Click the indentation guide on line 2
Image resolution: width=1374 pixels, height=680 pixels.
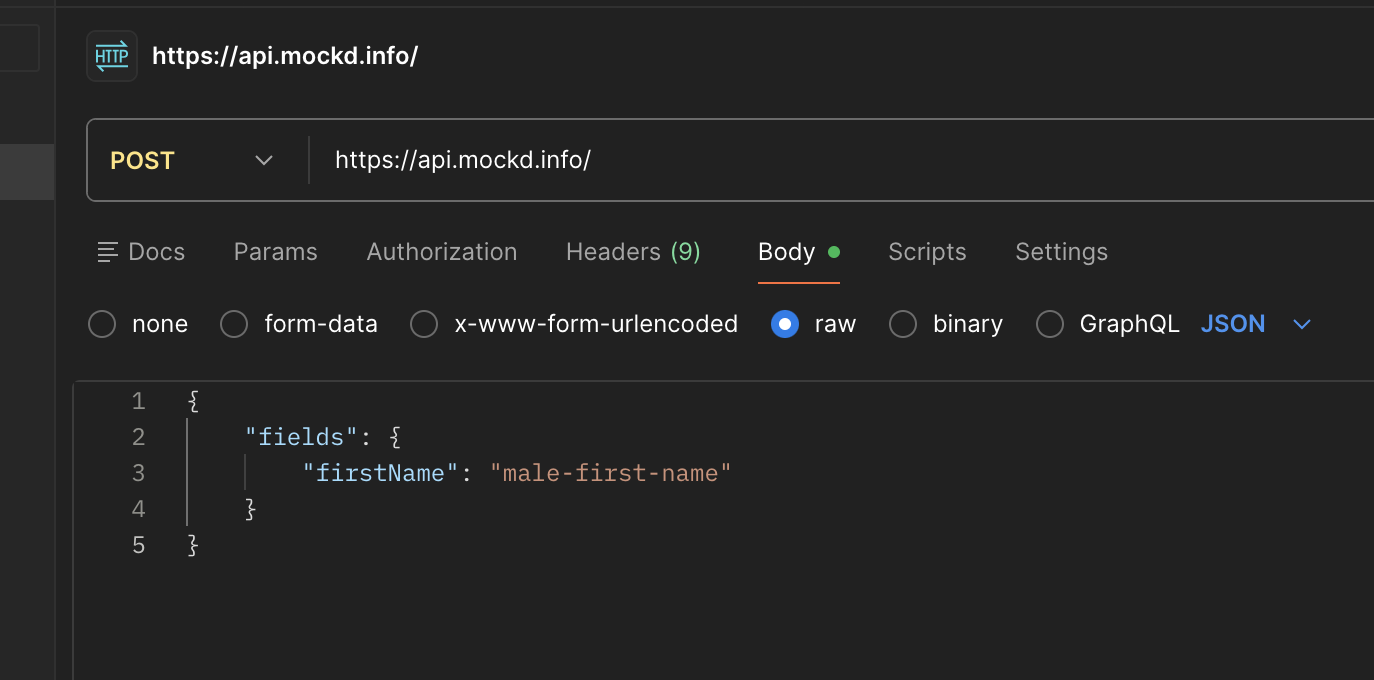188,437
